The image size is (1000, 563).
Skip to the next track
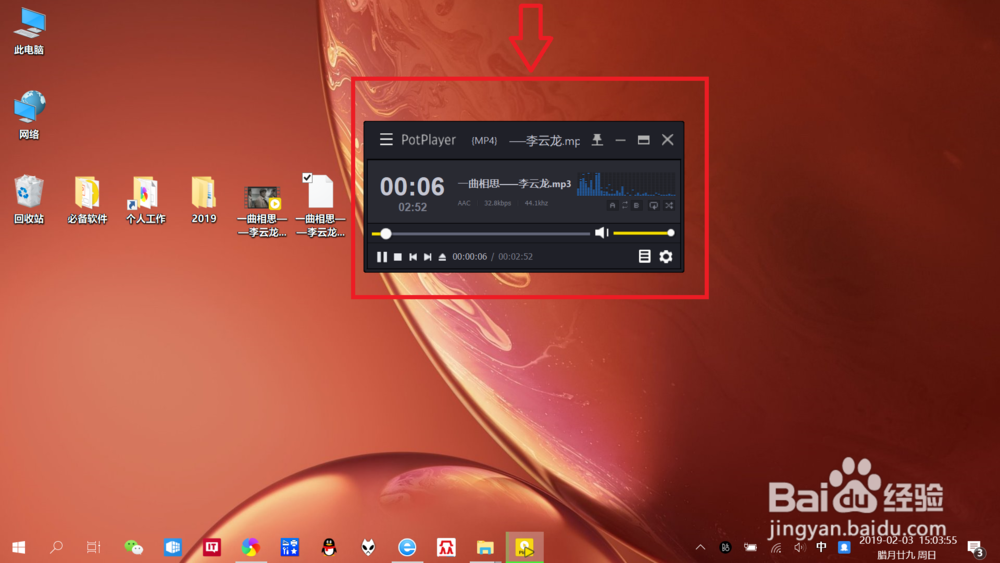click(428, 257)
